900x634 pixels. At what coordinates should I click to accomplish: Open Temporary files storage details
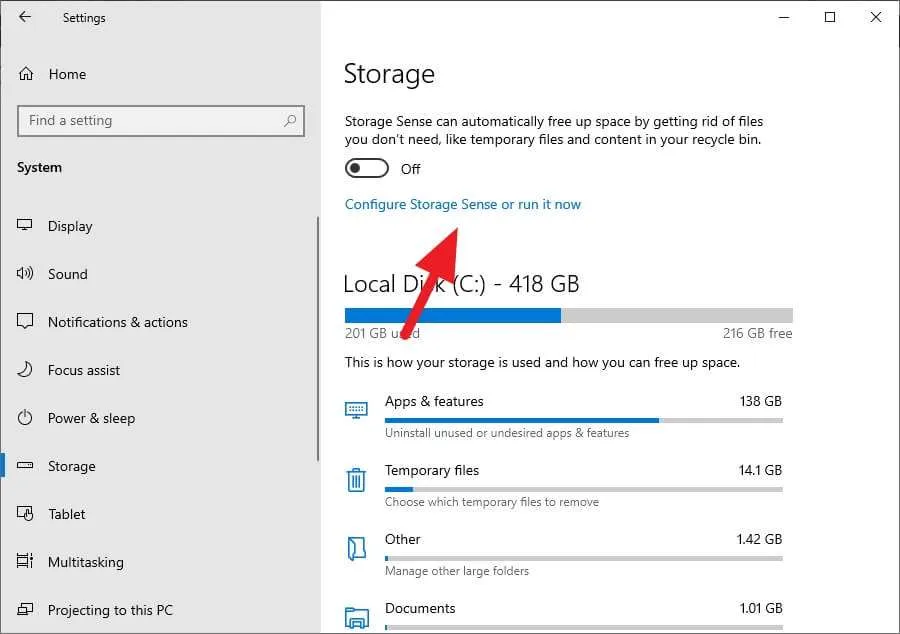(564, 485)
